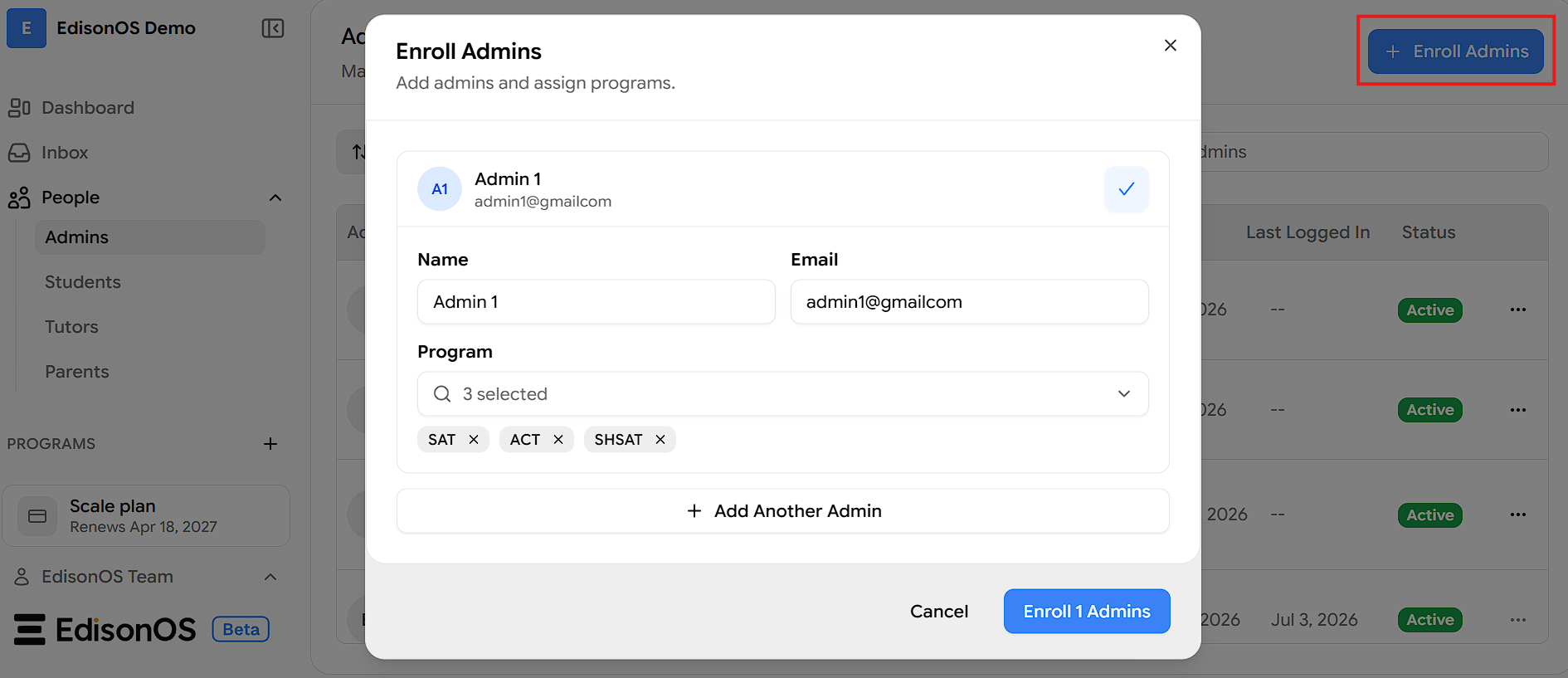The width and height of the screenshot is (1568, 678).
Task: Collapse the sidebar panel icon
Action: point(273,28)
